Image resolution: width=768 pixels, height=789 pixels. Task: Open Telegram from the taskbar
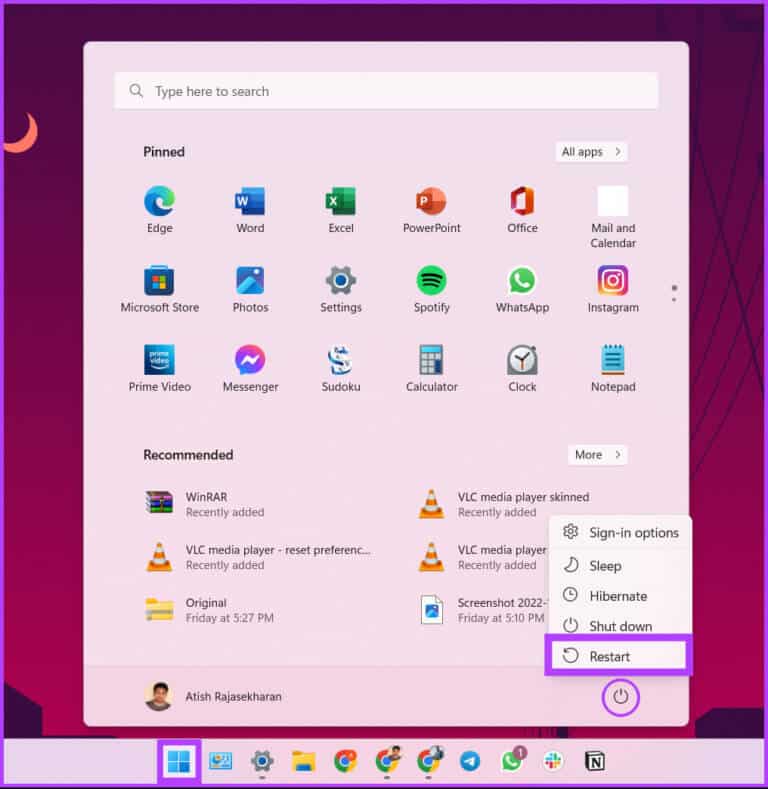[x=470, y=761]
